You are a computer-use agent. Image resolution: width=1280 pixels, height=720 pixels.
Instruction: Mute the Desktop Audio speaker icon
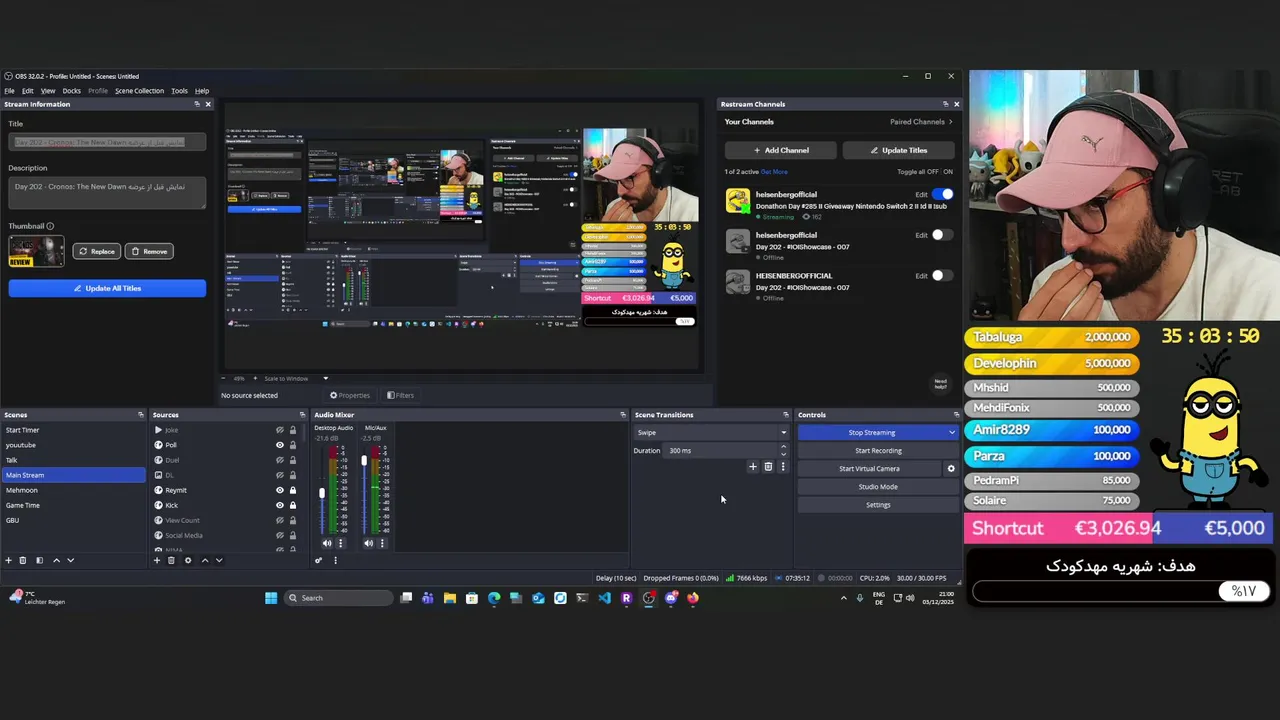(326, 543)
